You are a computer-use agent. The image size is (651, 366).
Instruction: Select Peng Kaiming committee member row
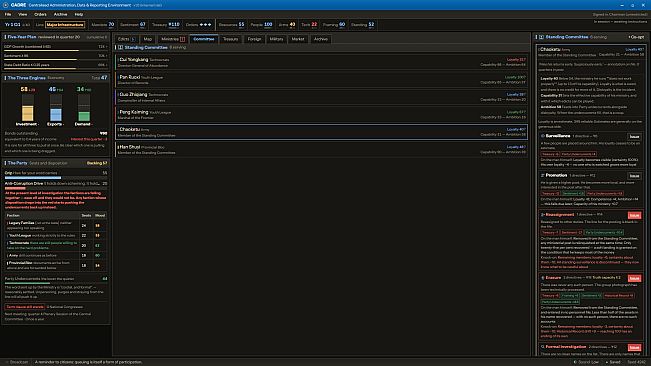pyautogui.click(x=321, y=115)
